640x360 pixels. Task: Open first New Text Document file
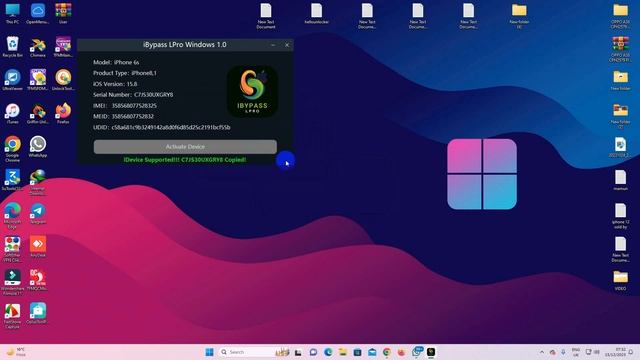click(266, 16)
